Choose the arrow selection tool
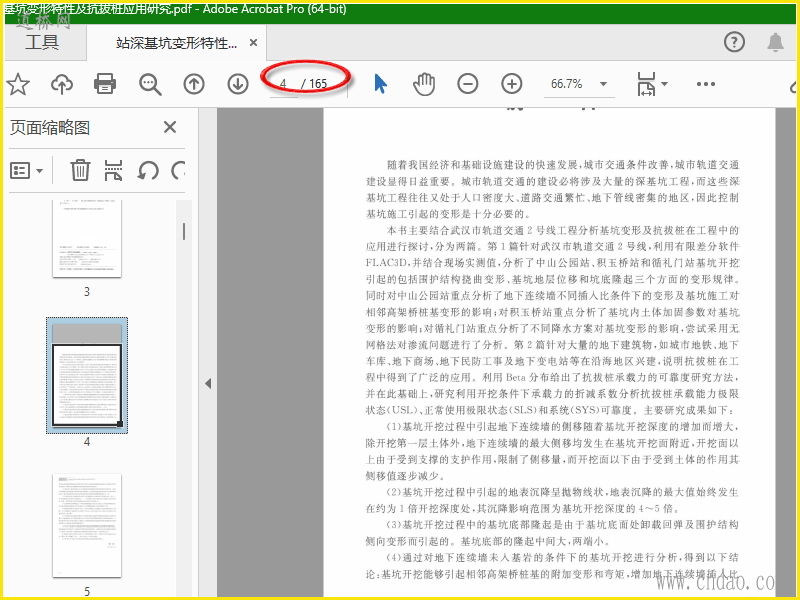800x600 pixels. (x=381, y=84)
